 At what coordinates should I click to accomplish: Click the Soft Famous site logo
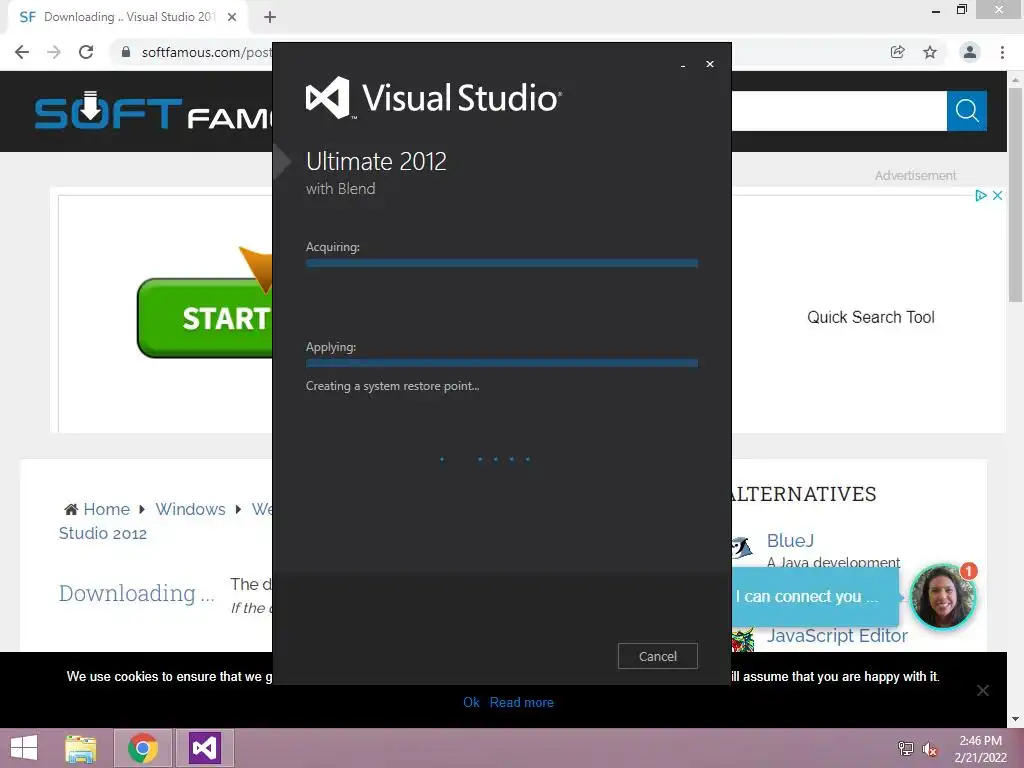pyautogui.click(x=153, y=111)
